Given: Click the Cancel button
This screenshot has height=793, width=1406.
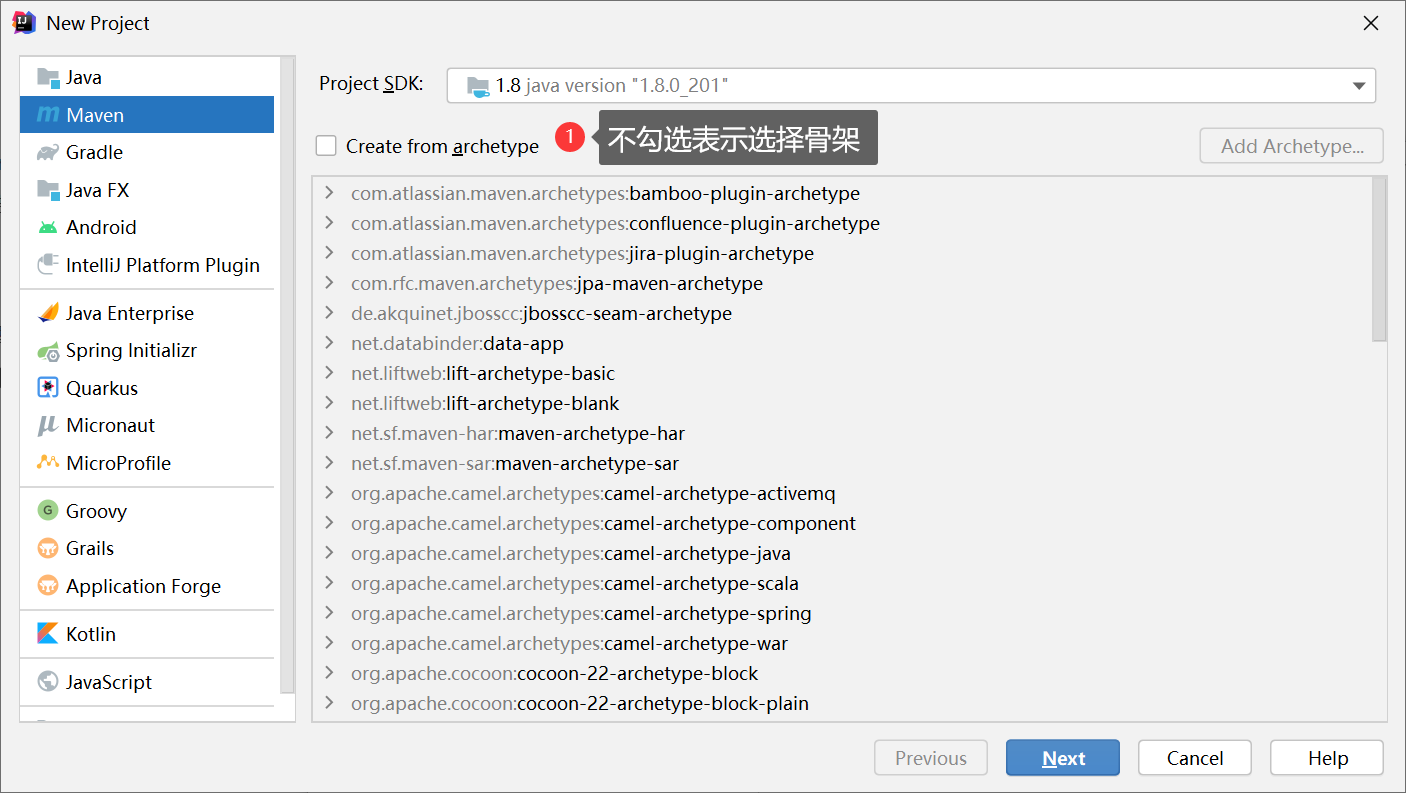Looking at the screenshot, I should (1195, 758).
